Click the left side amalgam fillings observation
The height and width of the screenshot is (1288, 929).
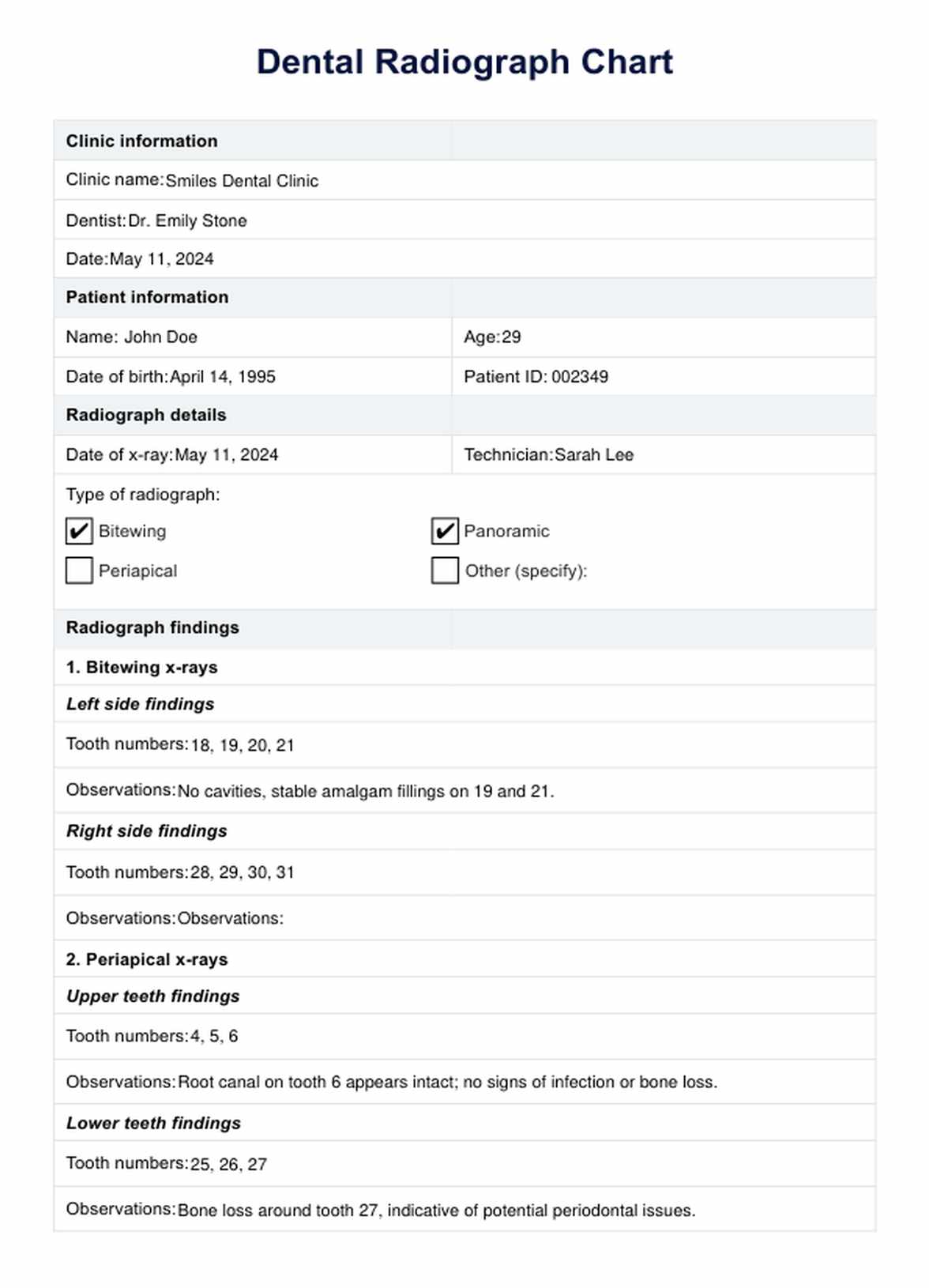[x=365, y=791]
